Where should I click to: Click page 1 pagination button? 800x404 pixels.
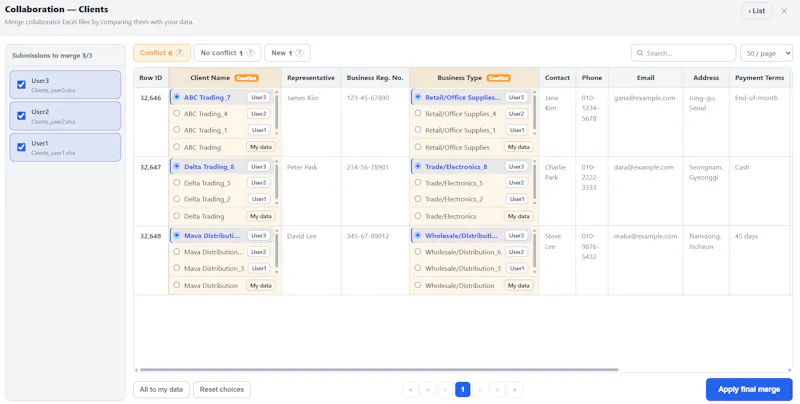pyautogui.click(x=463, y=390)
